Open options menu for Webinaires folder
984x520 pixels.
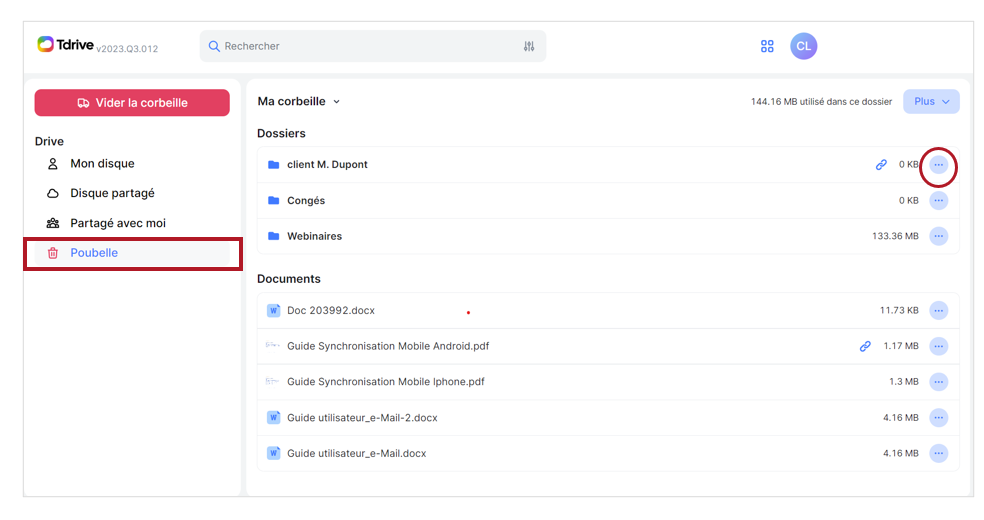pos(938,236)
